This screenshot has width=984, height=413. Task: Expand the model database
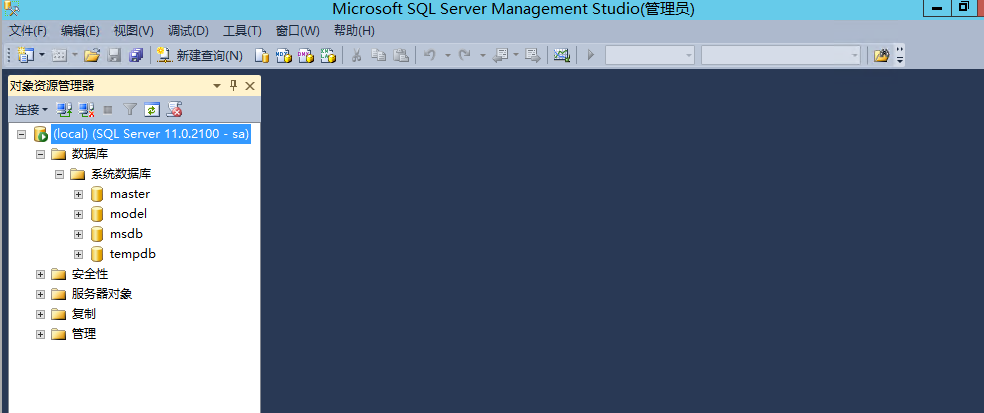coord(78,215)
